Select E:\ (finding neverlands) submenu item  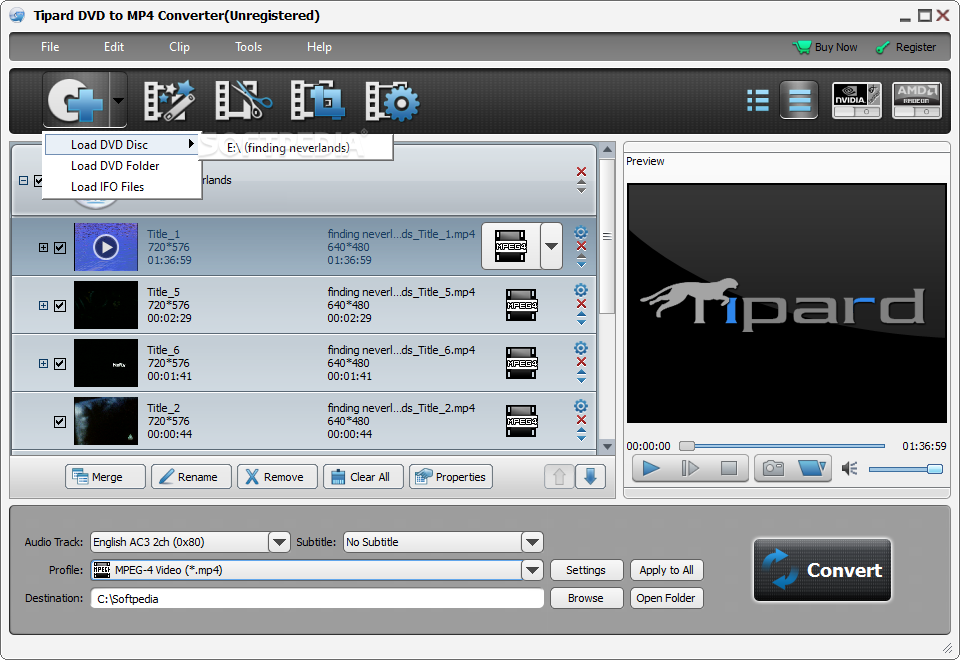(297, 148)
